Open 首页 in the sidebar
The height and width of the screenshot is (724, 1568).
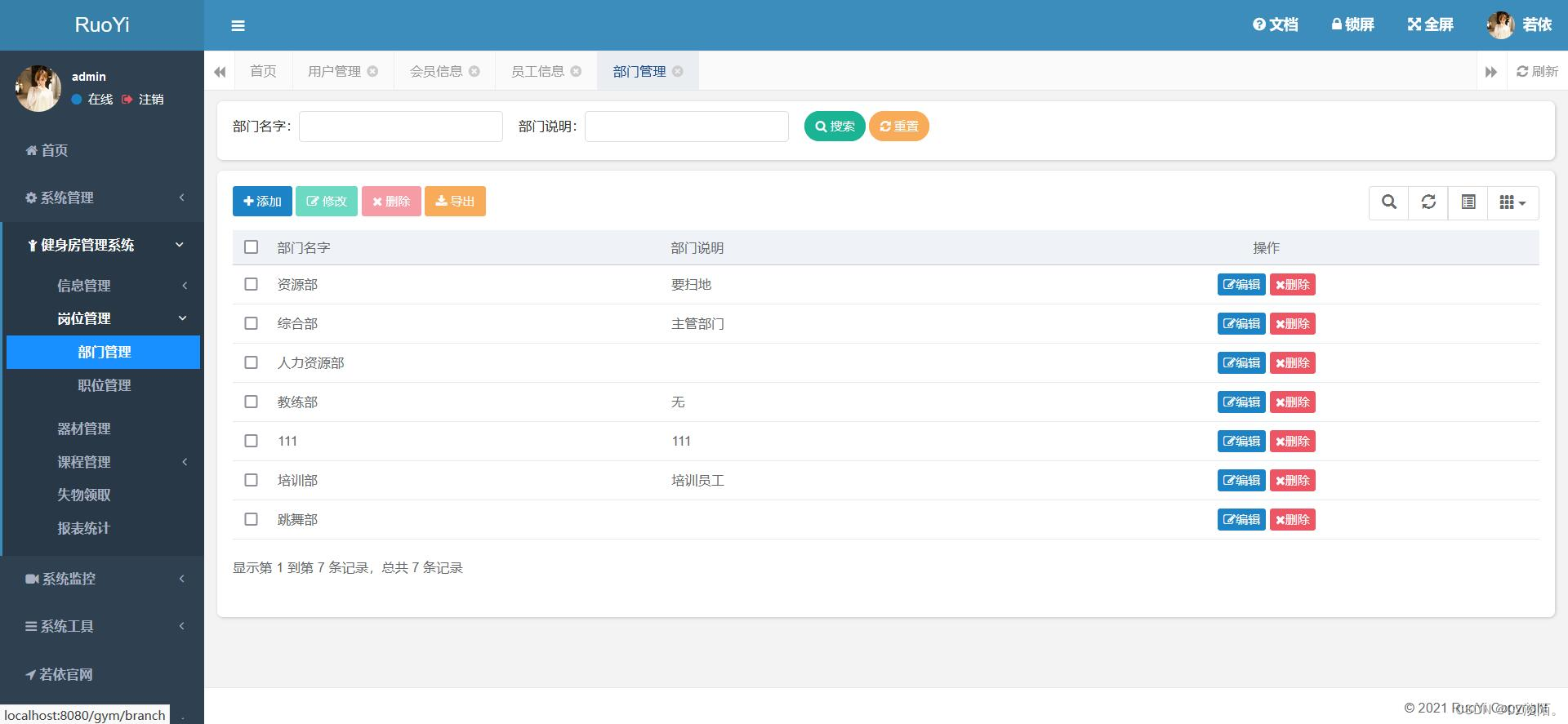pos(102,150)
